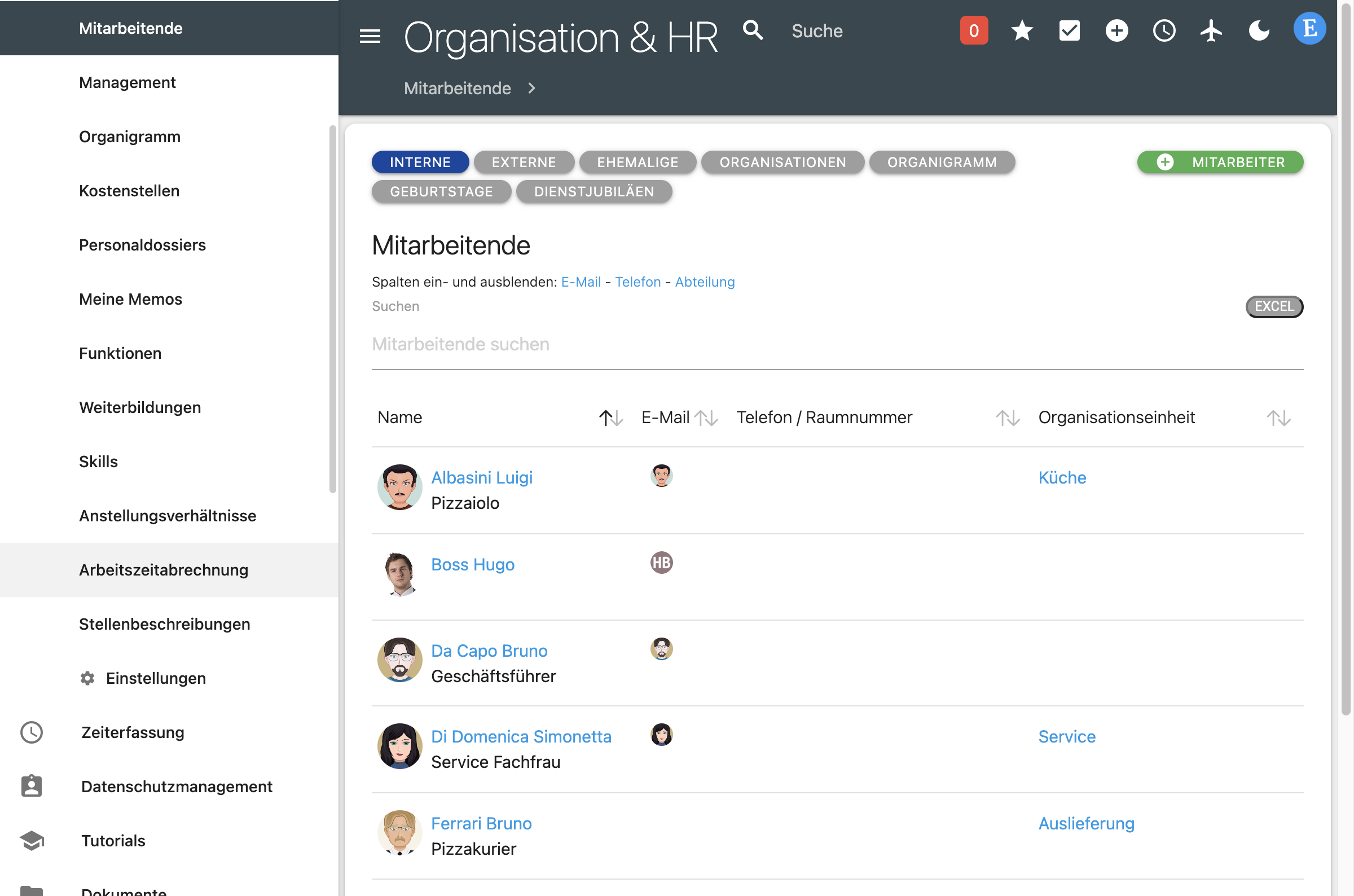The width and height of the screenshot is (1354, 896).
Task: Click the Mitarbeitende suchen input field
Action: coord(837,345)
